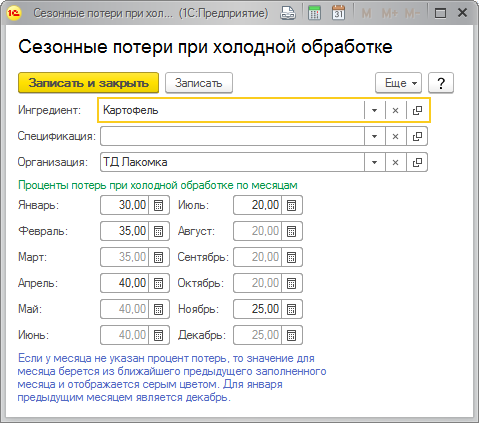The image size is (479, 423).
Task: Open help with the question mark button
Action: pyautogui.click(x=441, y=83)
